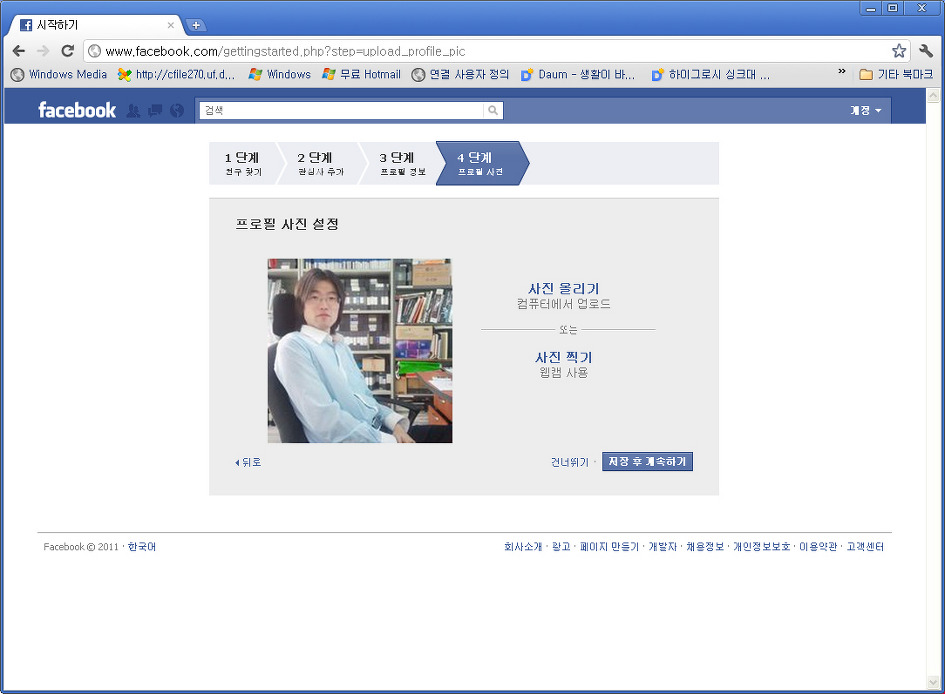Click 한국어 language link
945x694 pixels.
142,546
